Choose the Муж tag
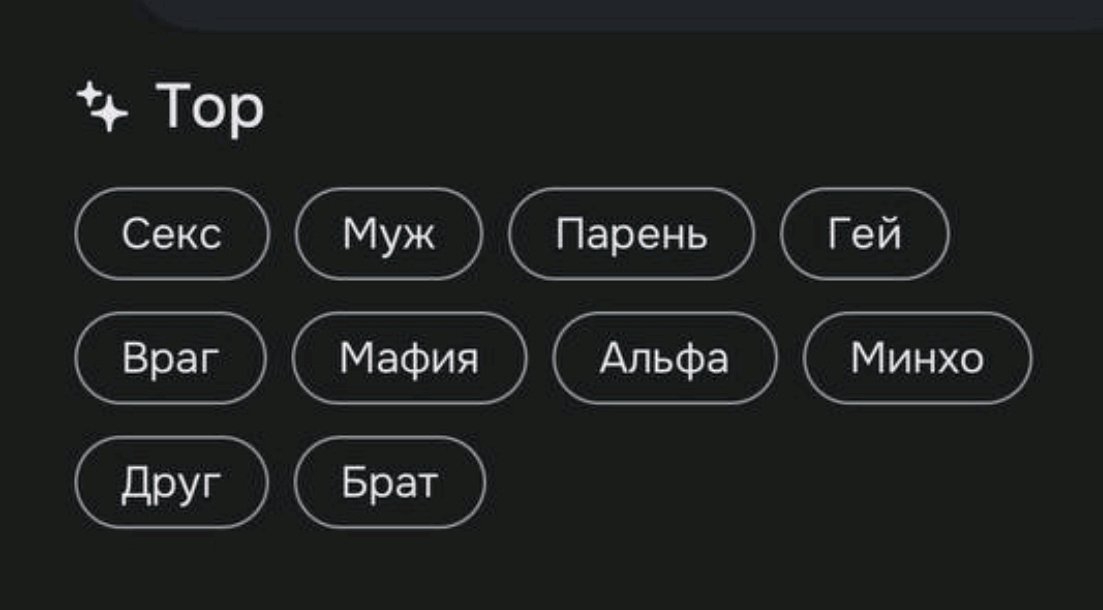Image resolution: width=1103 pixels, height=610 pixels. (389, 234)
